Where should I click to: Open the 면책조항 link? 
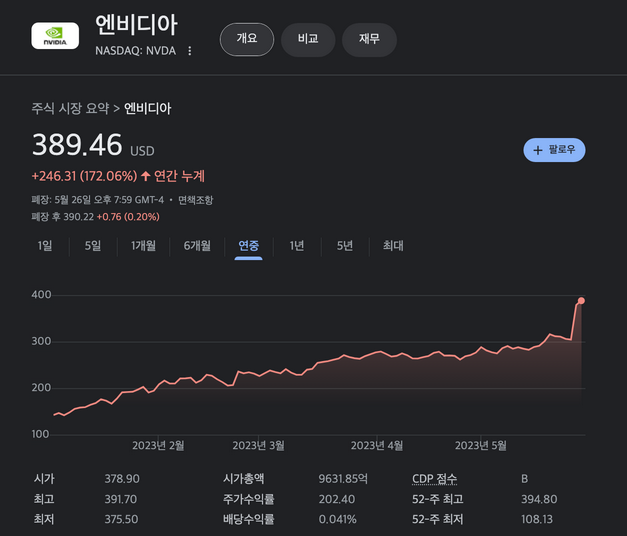pos(196,200)
